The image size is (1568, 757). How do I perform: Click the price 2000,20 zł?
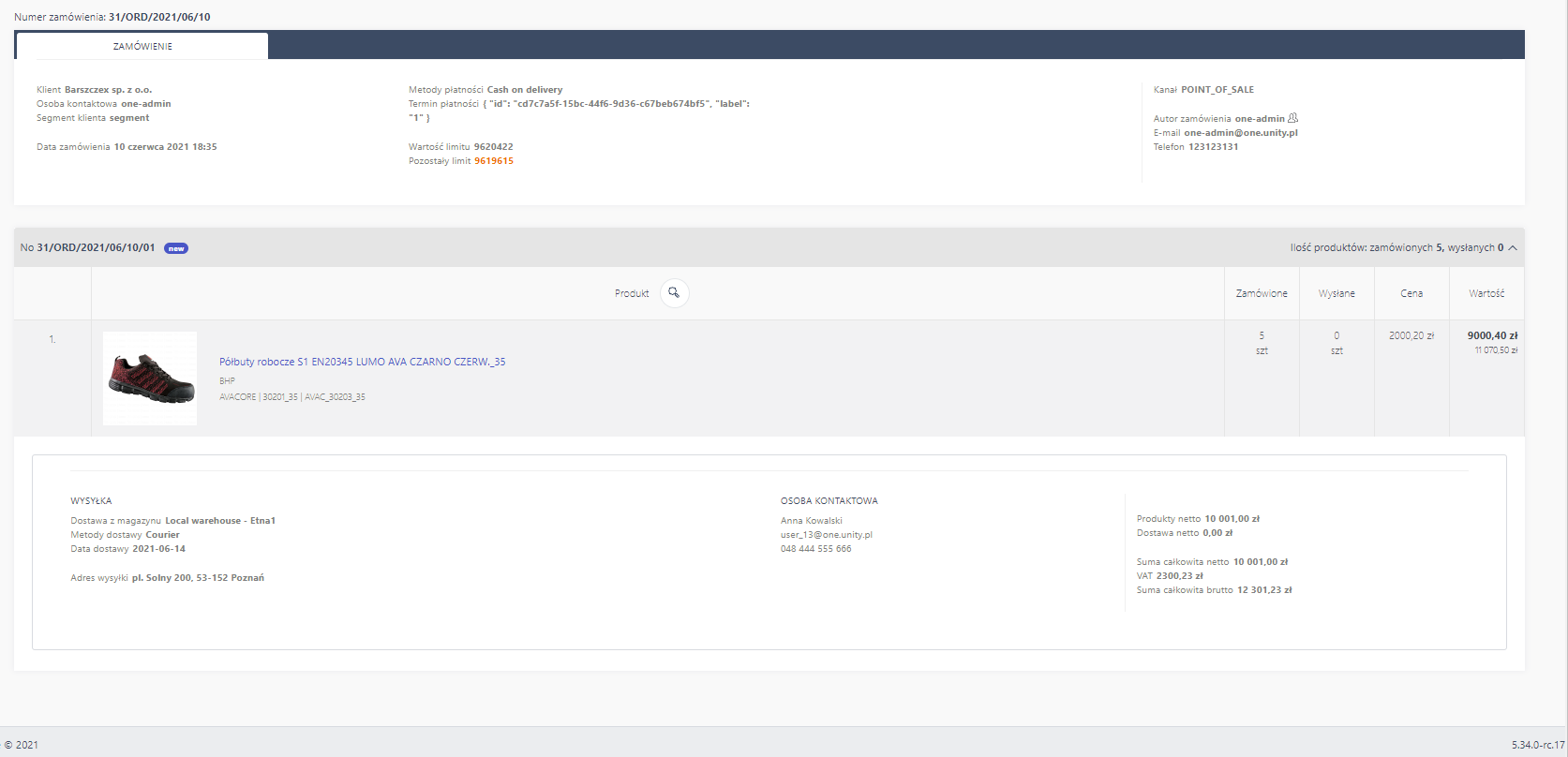(1411, 335)
